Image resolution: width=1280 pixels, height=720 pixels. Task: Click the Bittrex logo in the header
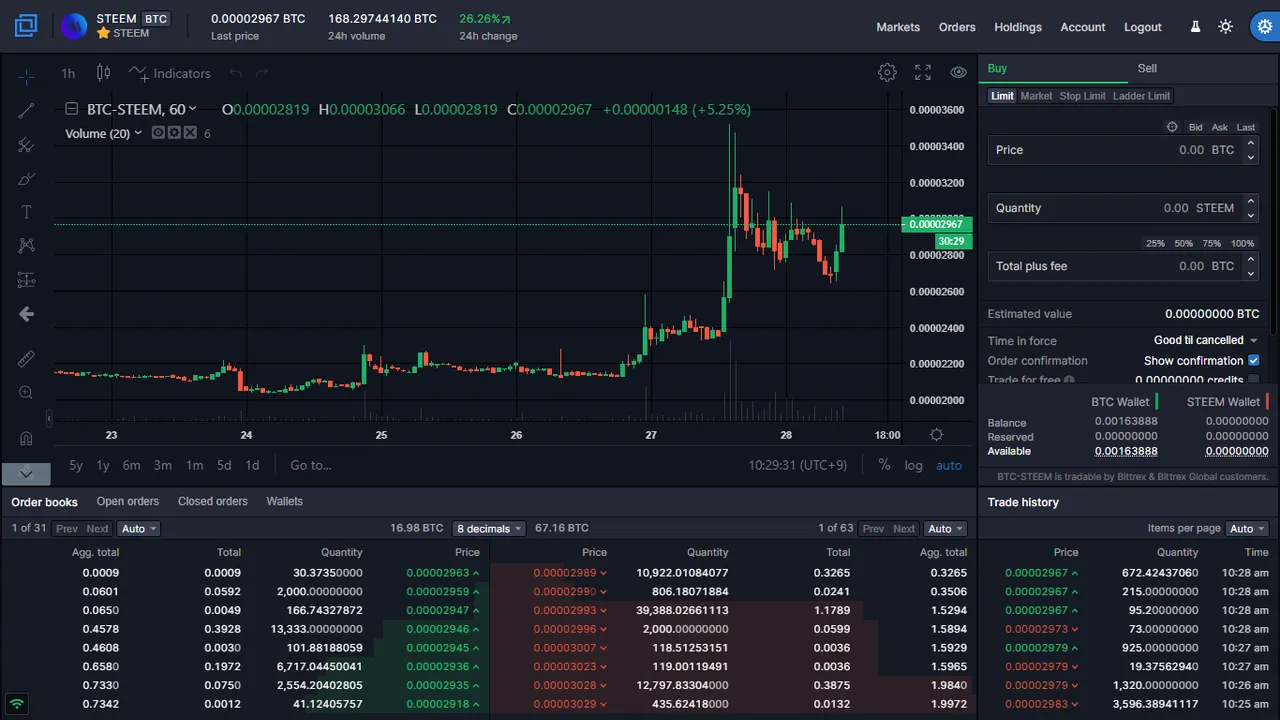coord(25,26)
